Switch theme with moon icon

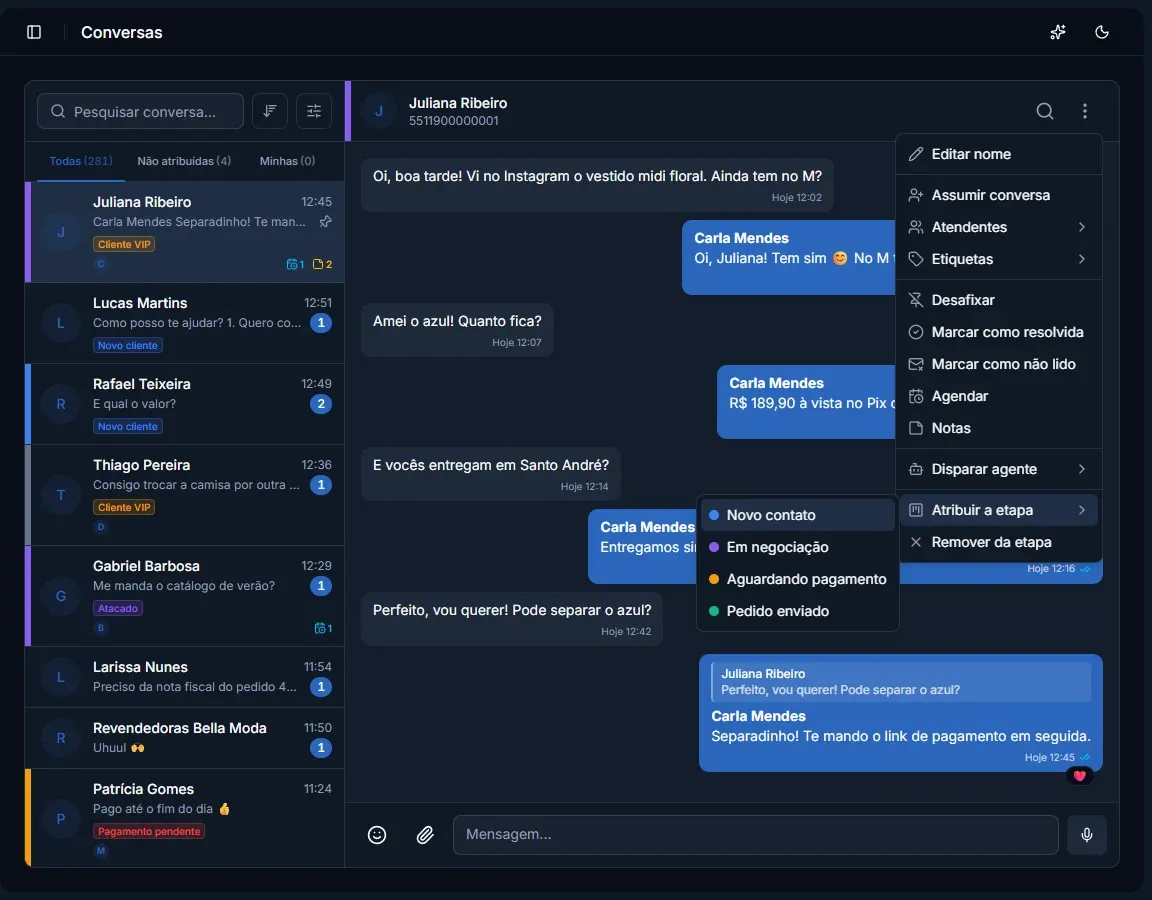(1101, 32)
